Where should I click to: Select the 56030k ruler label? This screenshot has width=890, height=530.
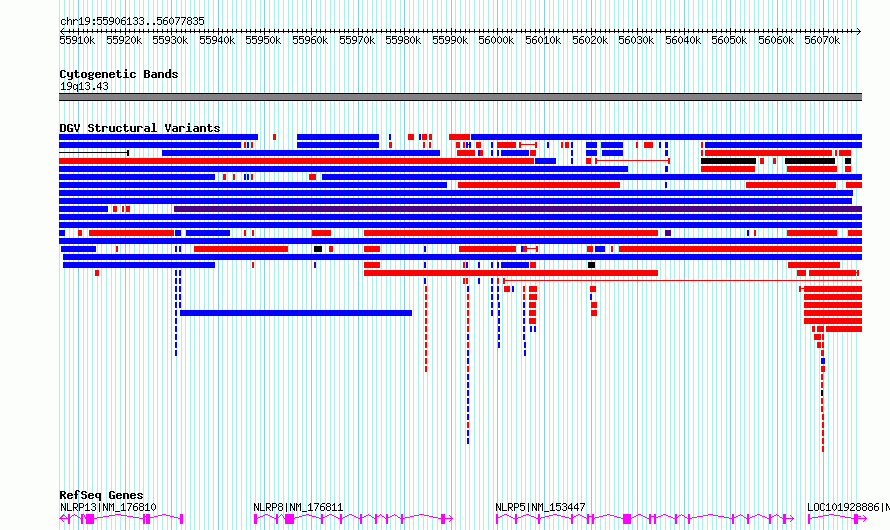click(636, 40)
